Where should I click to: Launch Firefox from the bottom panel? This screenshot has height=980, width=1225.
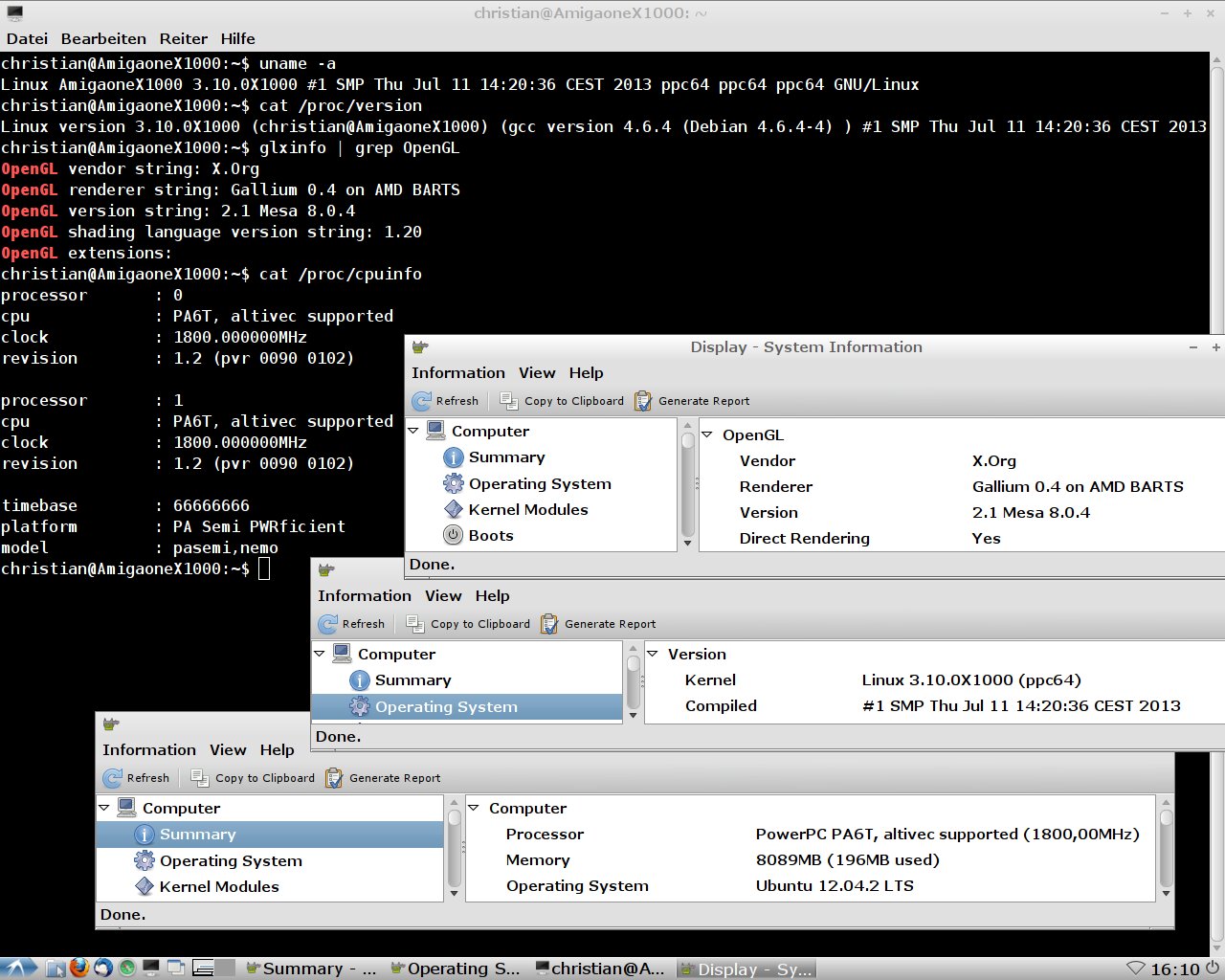[79, 968]
